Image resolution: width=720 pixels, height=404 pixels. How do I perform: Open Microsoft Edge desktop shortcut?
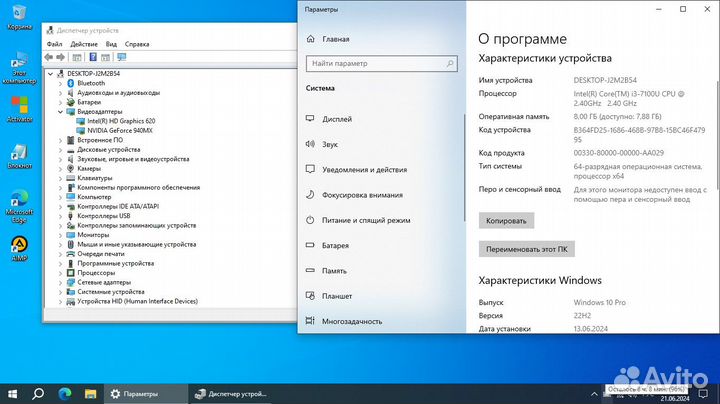pos(19,206)
